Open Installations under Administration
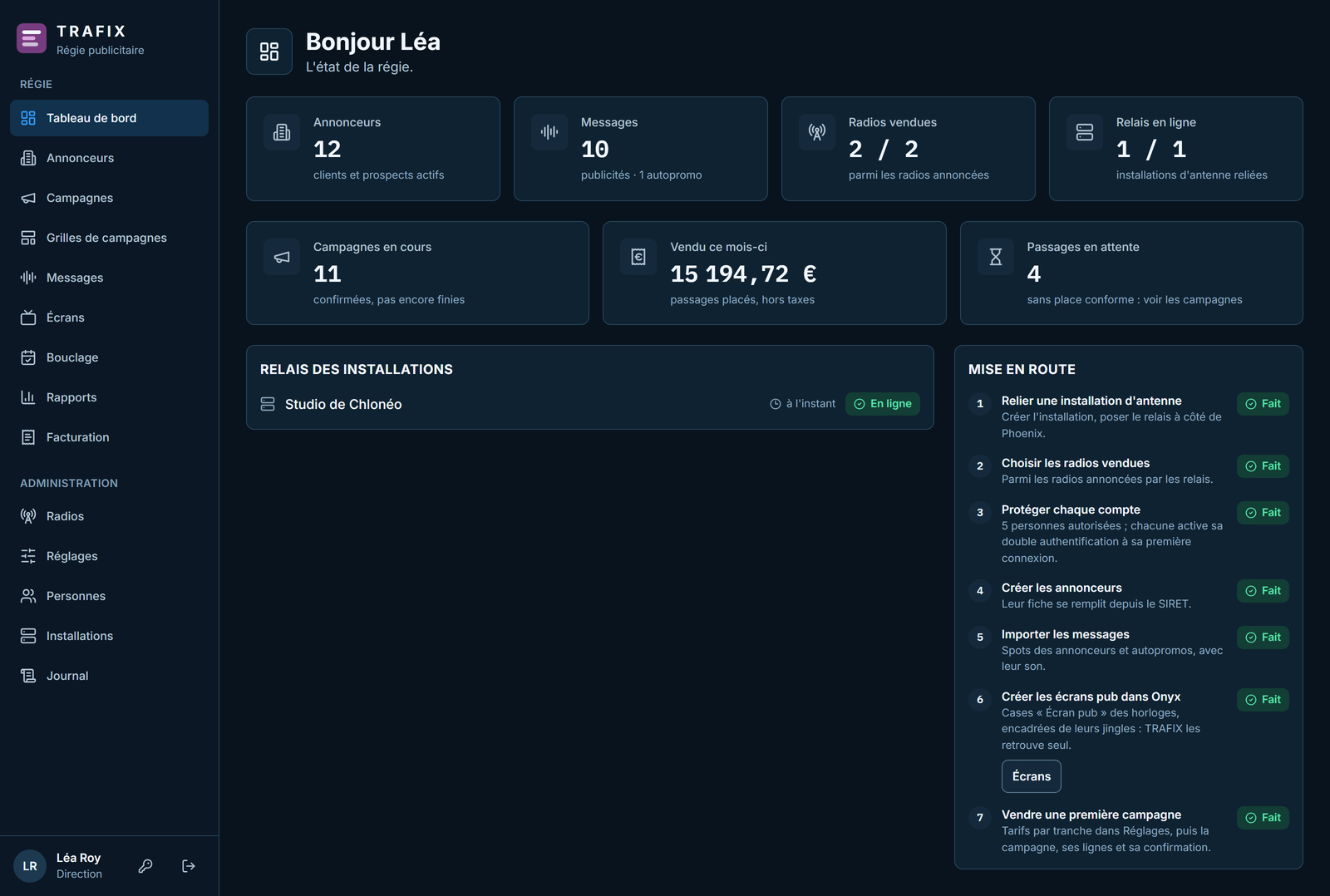This screenshot has height=896, width=1330. click(x=109, y=636)
